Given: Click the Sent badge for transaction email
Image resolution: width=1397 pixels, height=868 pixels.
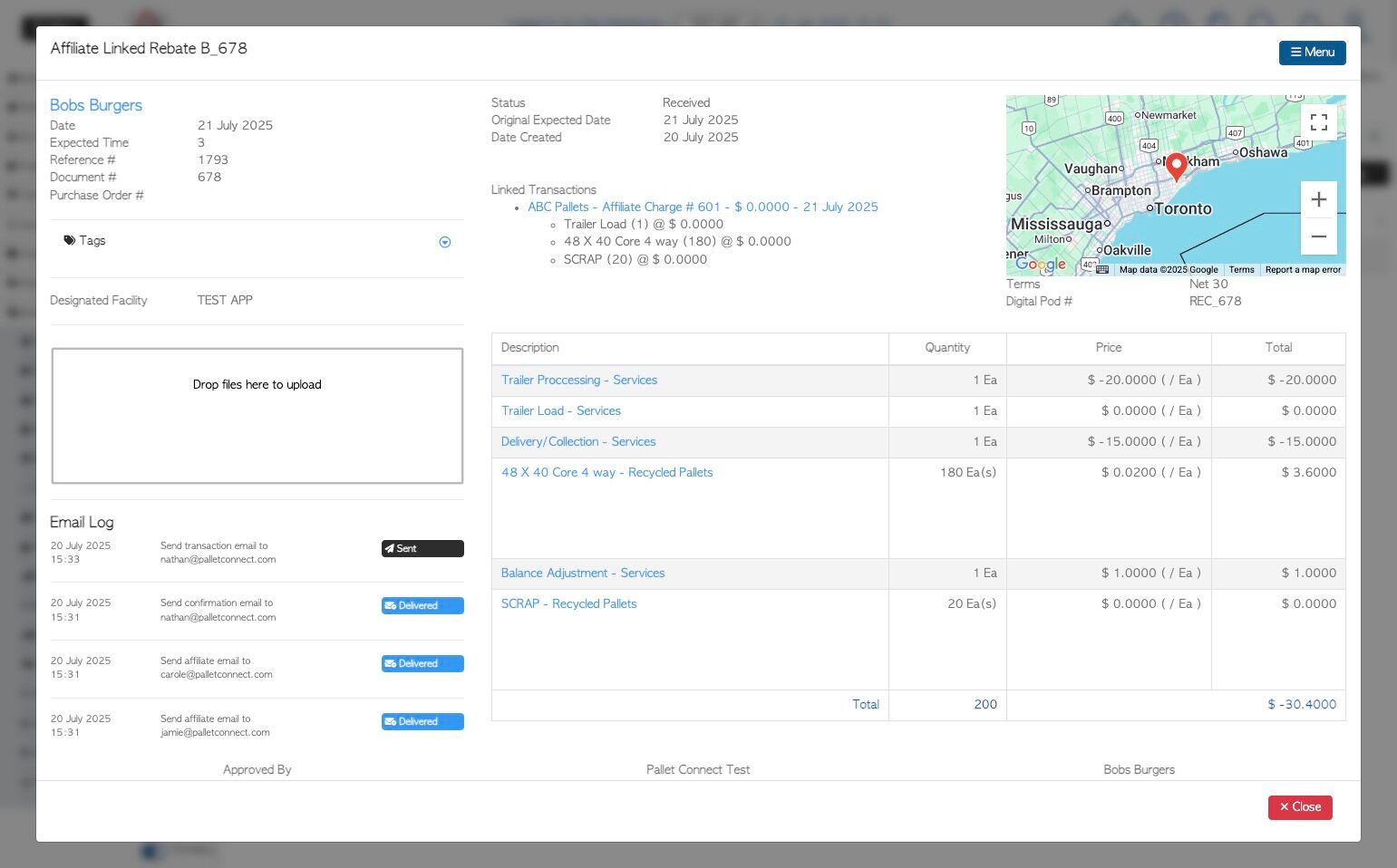Looking at the screenshot, I should tap(422, 548).
